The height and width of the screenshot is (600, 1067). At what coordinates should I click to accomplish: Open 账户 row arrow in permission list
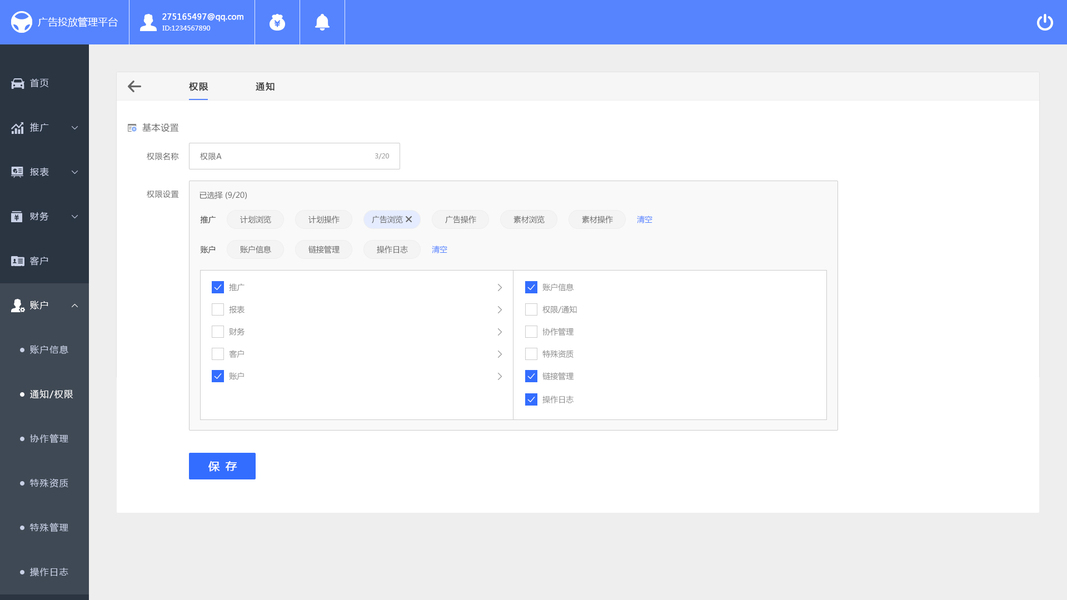tap(499, 376)
